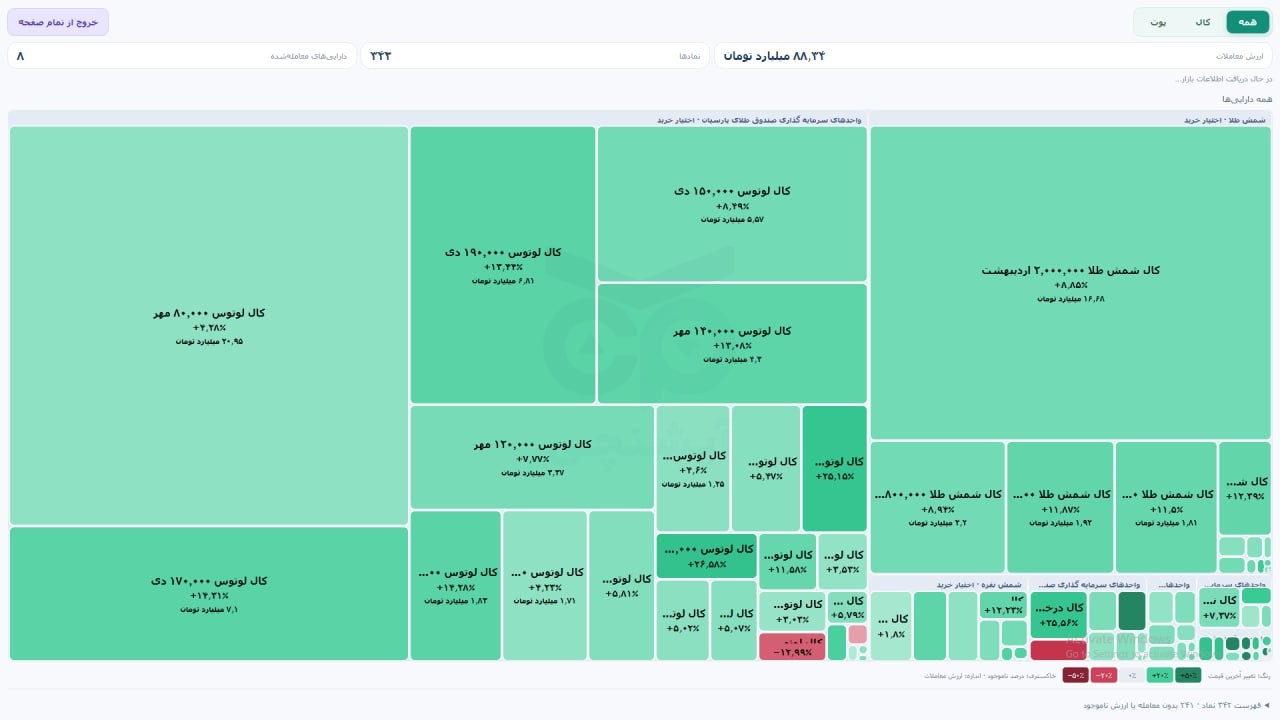Select the gold bar call tile showing +11.5%
Viewport: 1280px width, 720px height.
tap(1166, 507)
